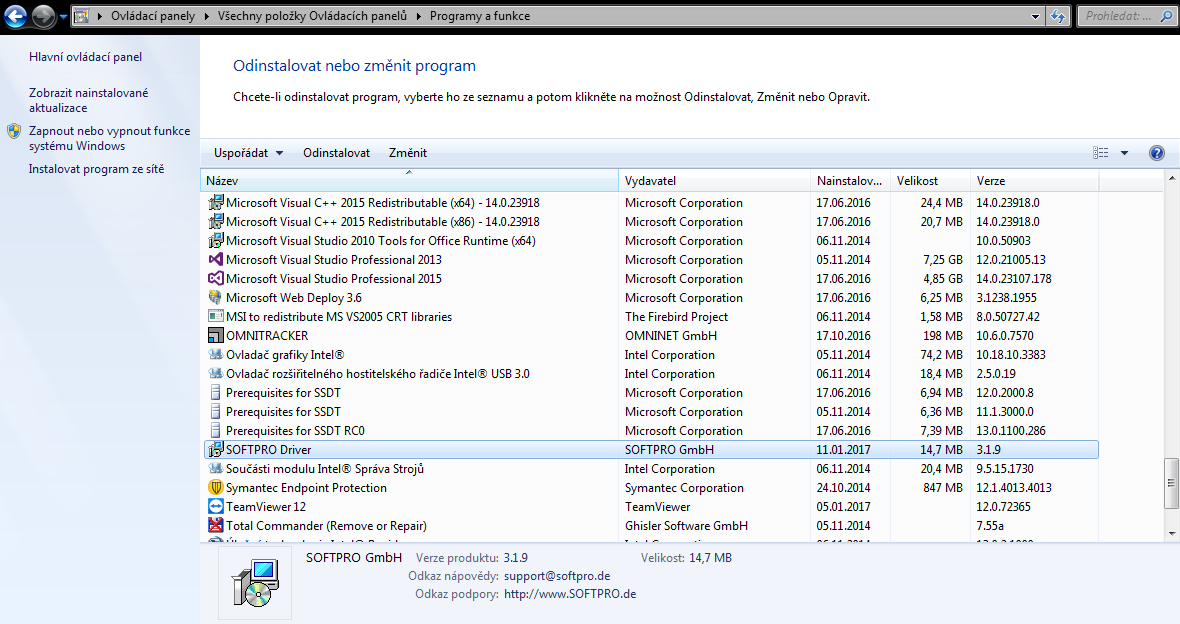The width and height of the screenshot is (1180, 624).
Task: Click version 14.0.23107.178
Action: (1014, 279)
